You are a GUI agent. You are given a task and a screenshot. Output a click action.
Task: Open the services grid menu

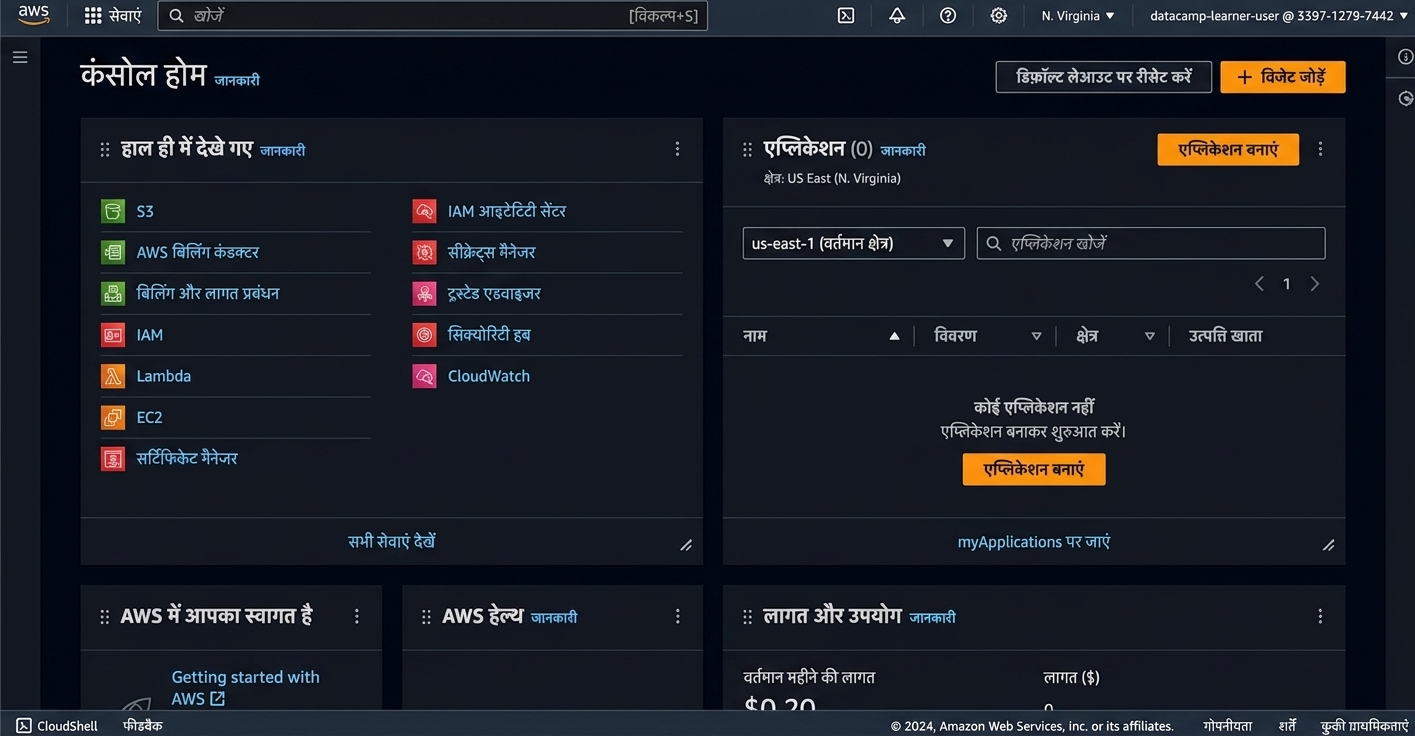click(93, 16)
